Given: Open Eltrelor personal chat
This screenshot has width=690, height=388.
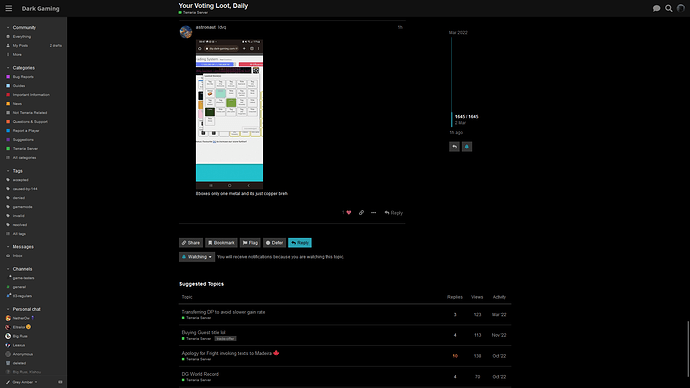Looking at the screenshot, I should 18,327.
